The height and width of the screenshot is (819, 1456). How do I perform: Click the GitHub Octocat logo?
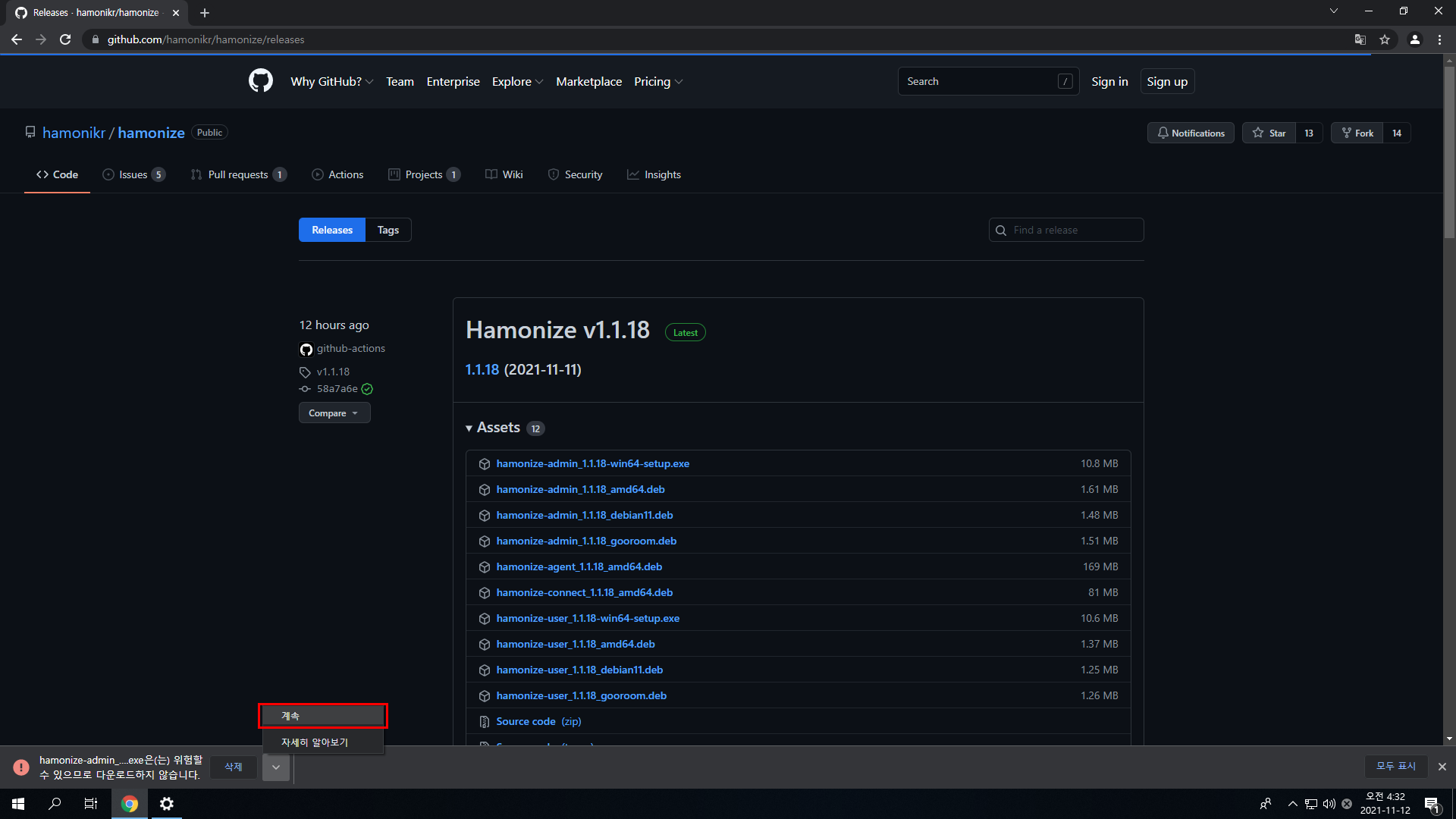pos(260,81)
